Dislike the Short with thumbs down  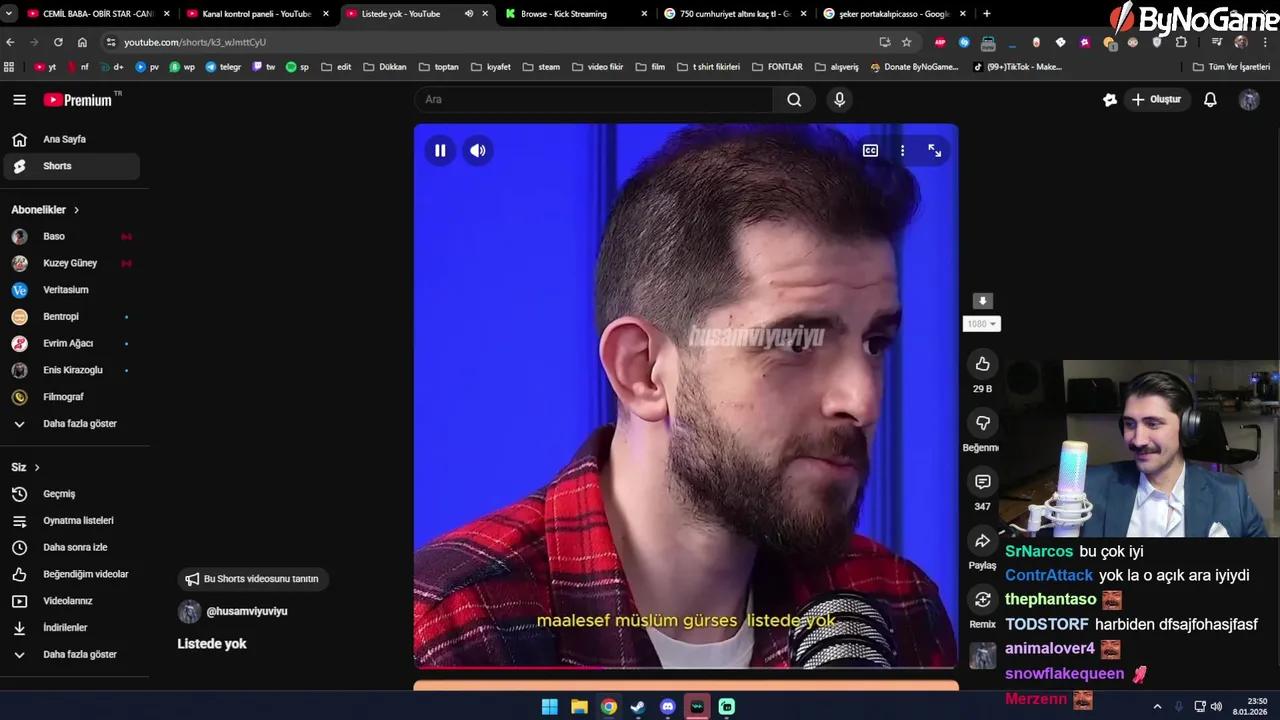coord(983,423)
